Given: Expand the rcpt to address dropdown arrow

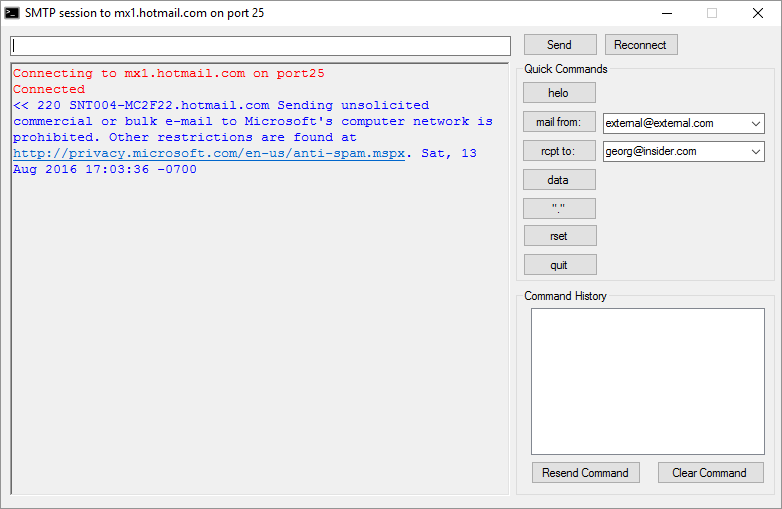Looking at the screenshot, I should tap(756, 151).
